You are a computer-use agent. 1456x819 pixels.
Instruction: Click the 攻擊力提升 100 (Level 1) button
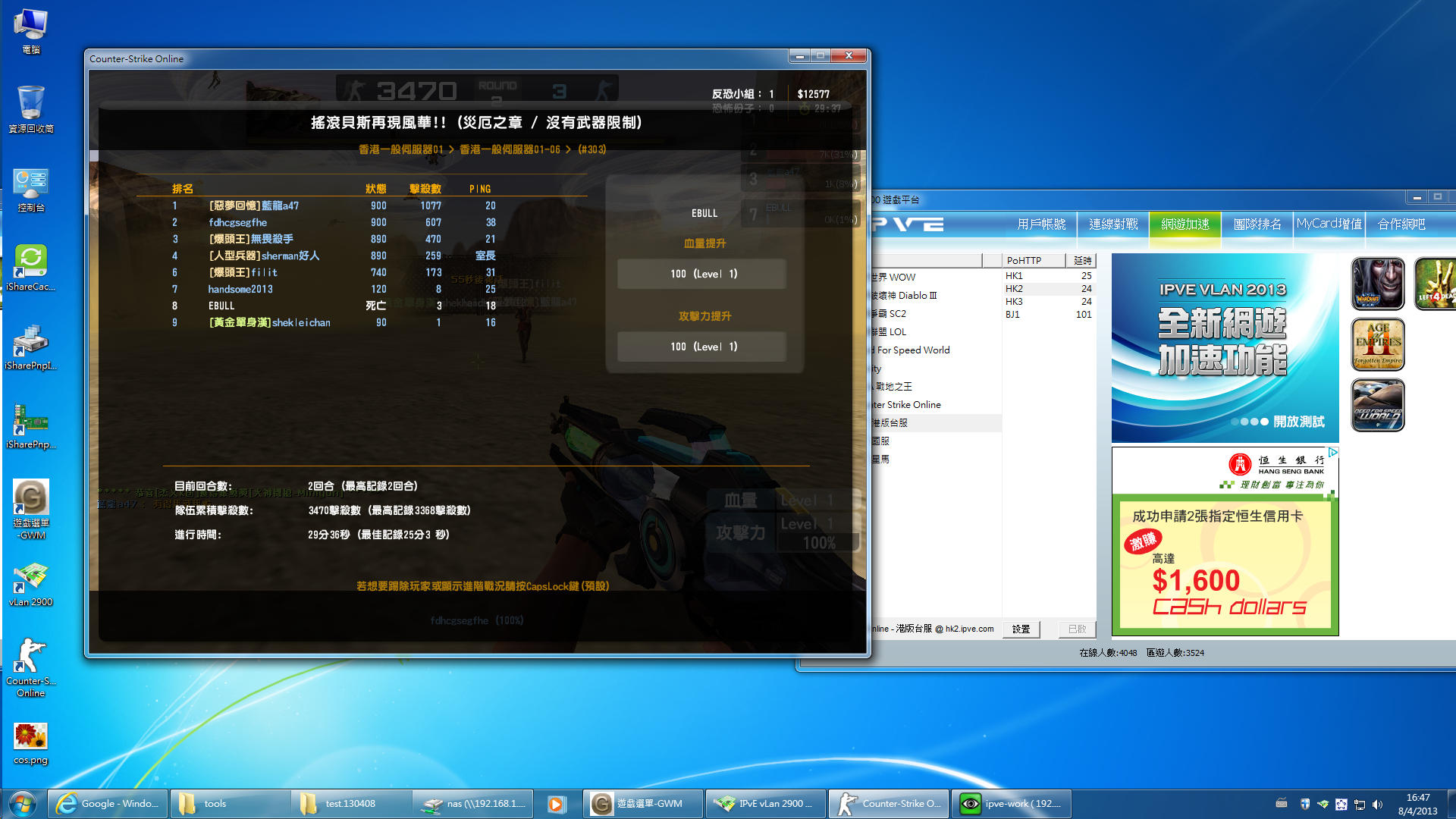click(x=702, y=347)
